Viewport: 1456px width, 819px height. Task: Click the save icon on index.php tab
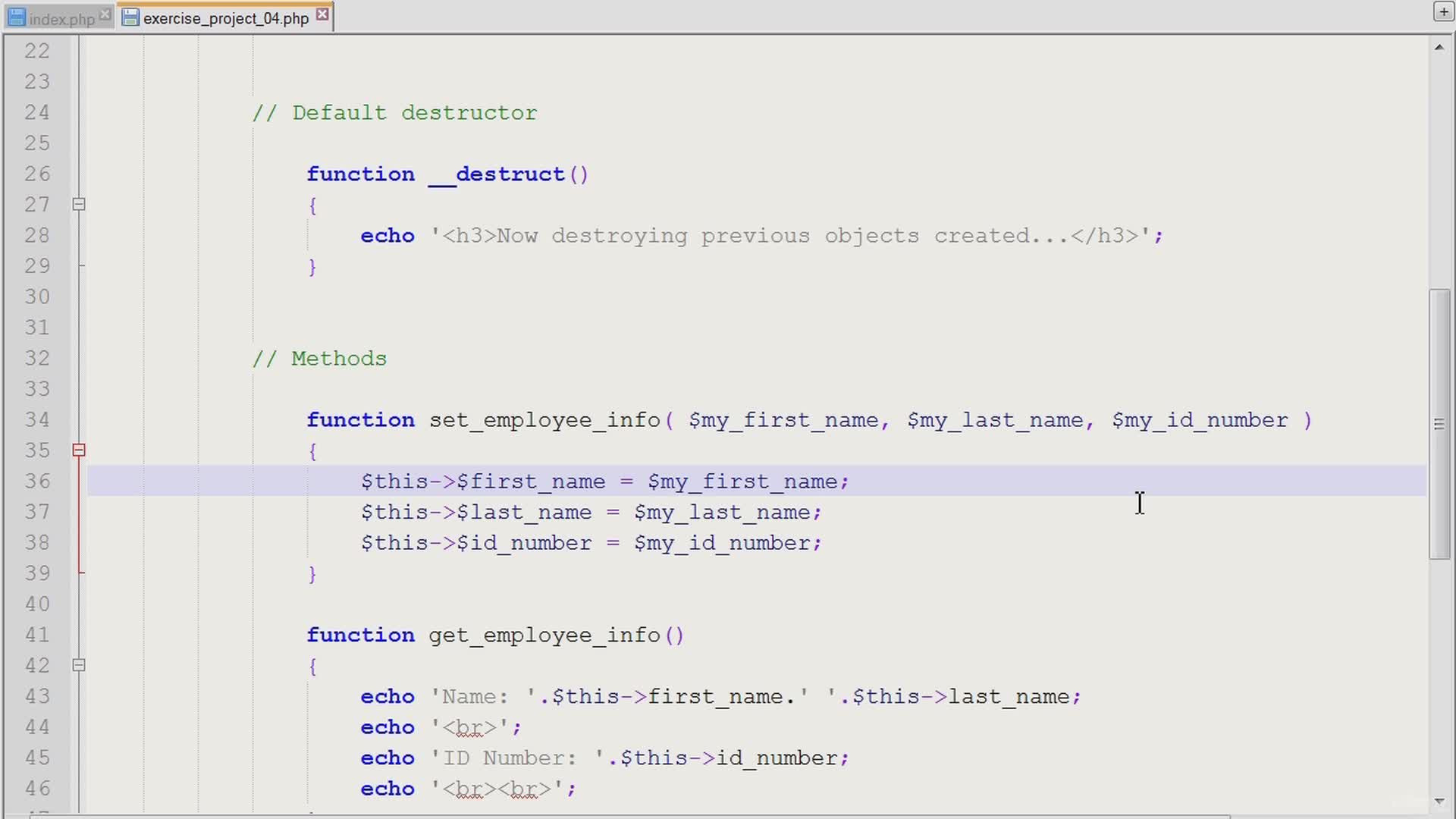(17, 17)
